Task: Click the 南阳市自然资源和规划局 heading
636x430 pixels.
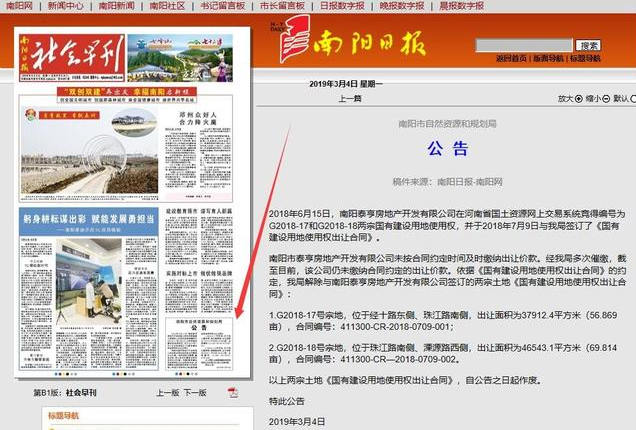Action: pos(447,124)
